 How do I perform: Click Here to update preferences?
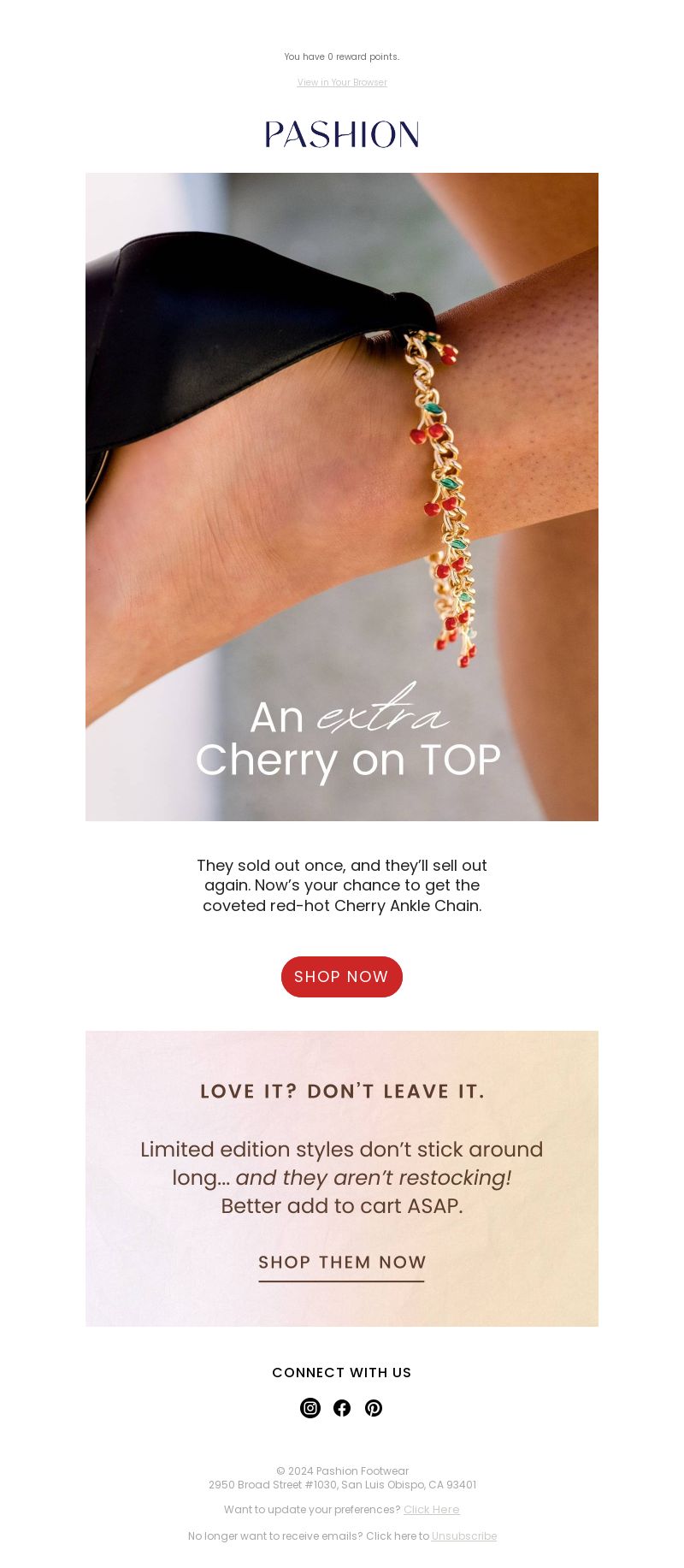pyautogui.click(x=432, y=1510)
